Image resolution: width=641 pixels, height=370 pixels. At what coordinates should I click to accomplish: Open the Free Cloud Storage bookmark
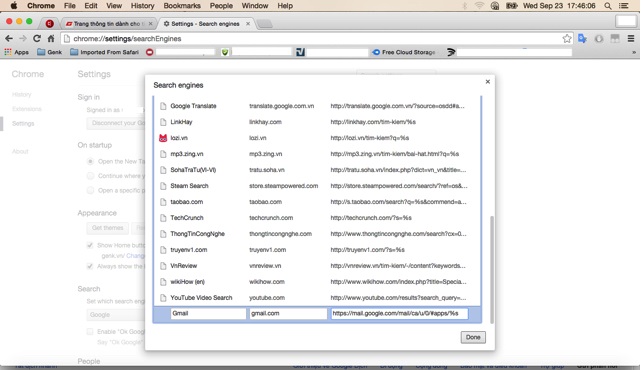point(403,52)
